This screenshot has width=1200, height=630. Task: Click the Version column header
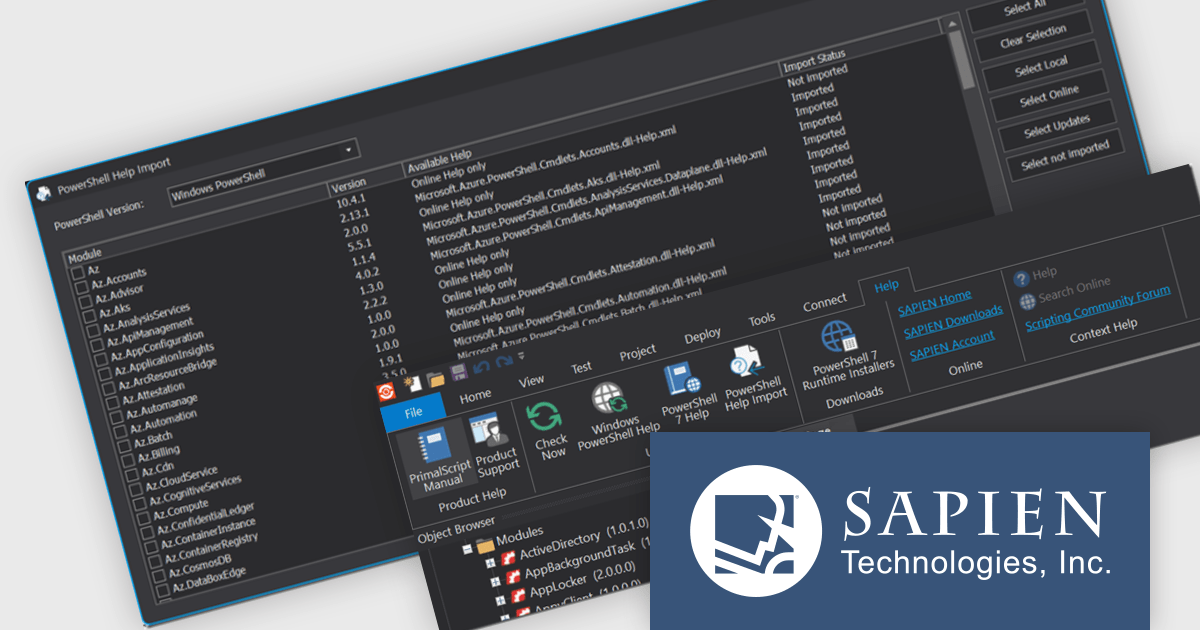coord(349,185)
